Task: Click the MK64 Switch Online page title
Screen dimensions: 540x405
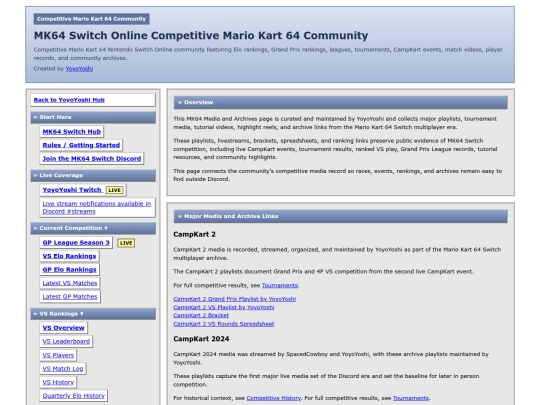Action: (x=201, y=35)
